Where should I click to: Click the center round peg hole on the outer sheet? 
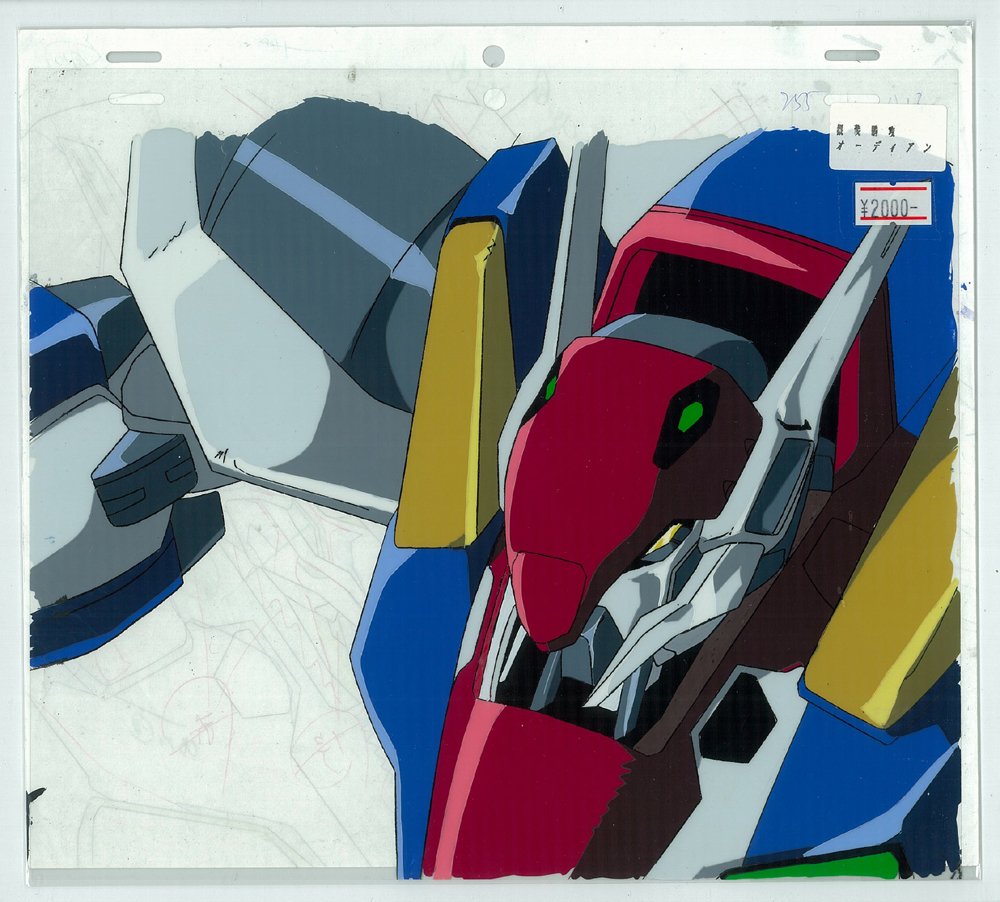point(494,55)
